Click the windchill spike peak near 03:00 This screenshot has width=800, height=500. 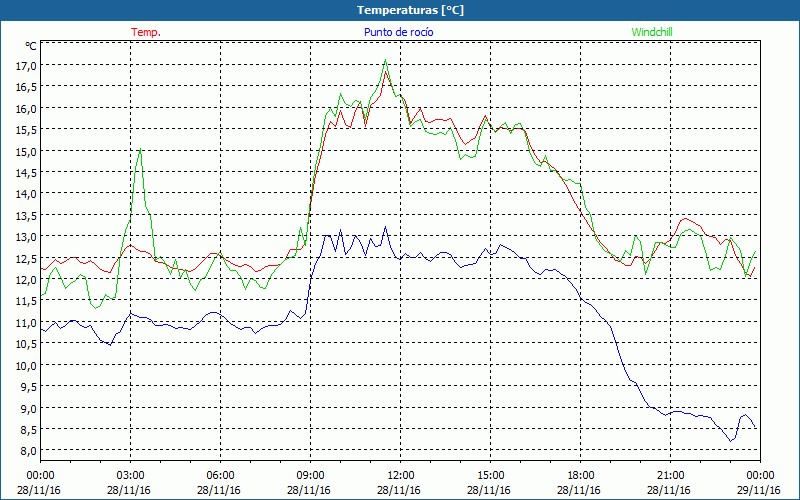140,149
